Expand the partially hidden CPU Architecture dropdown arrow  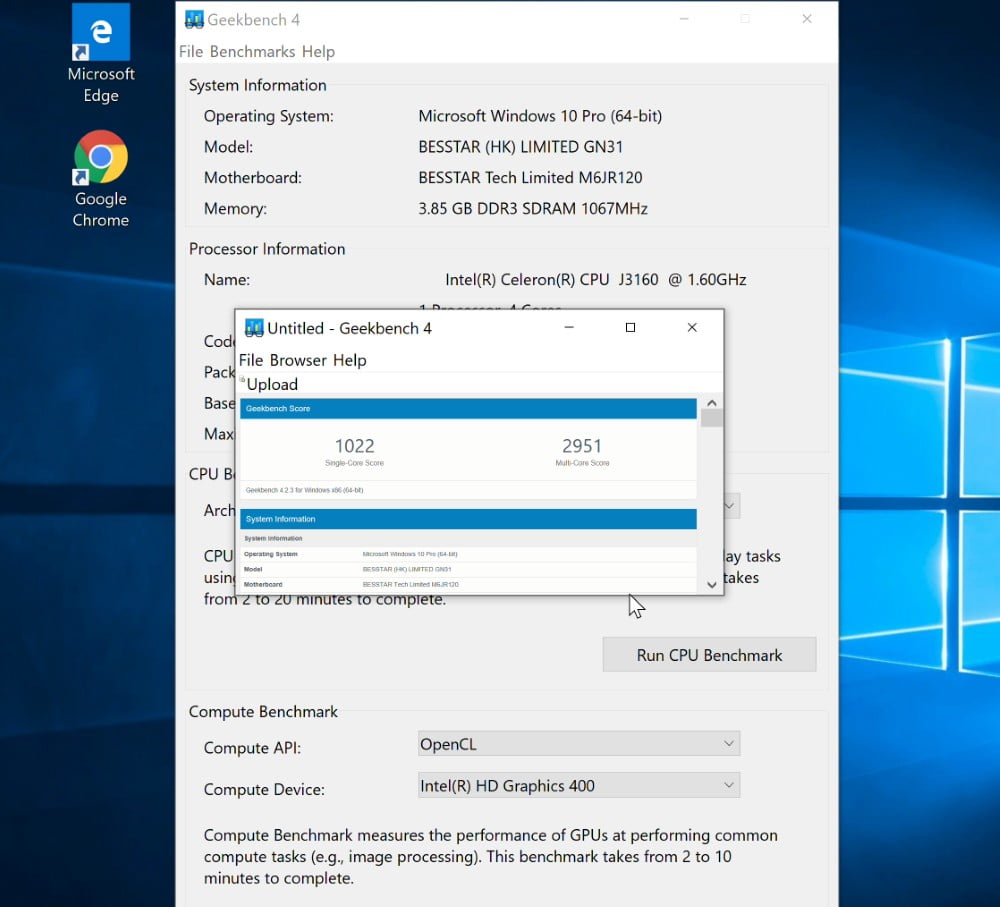[731, 506]
